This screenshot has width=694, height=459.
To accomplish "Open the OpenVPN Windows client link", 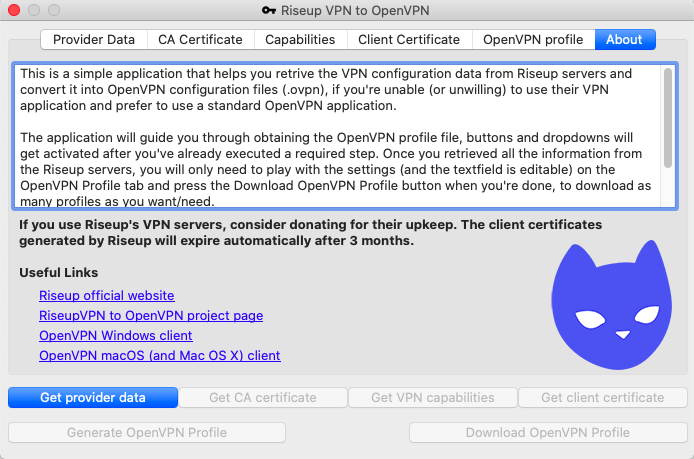I will pyautogui.click(x=116, y=336).
